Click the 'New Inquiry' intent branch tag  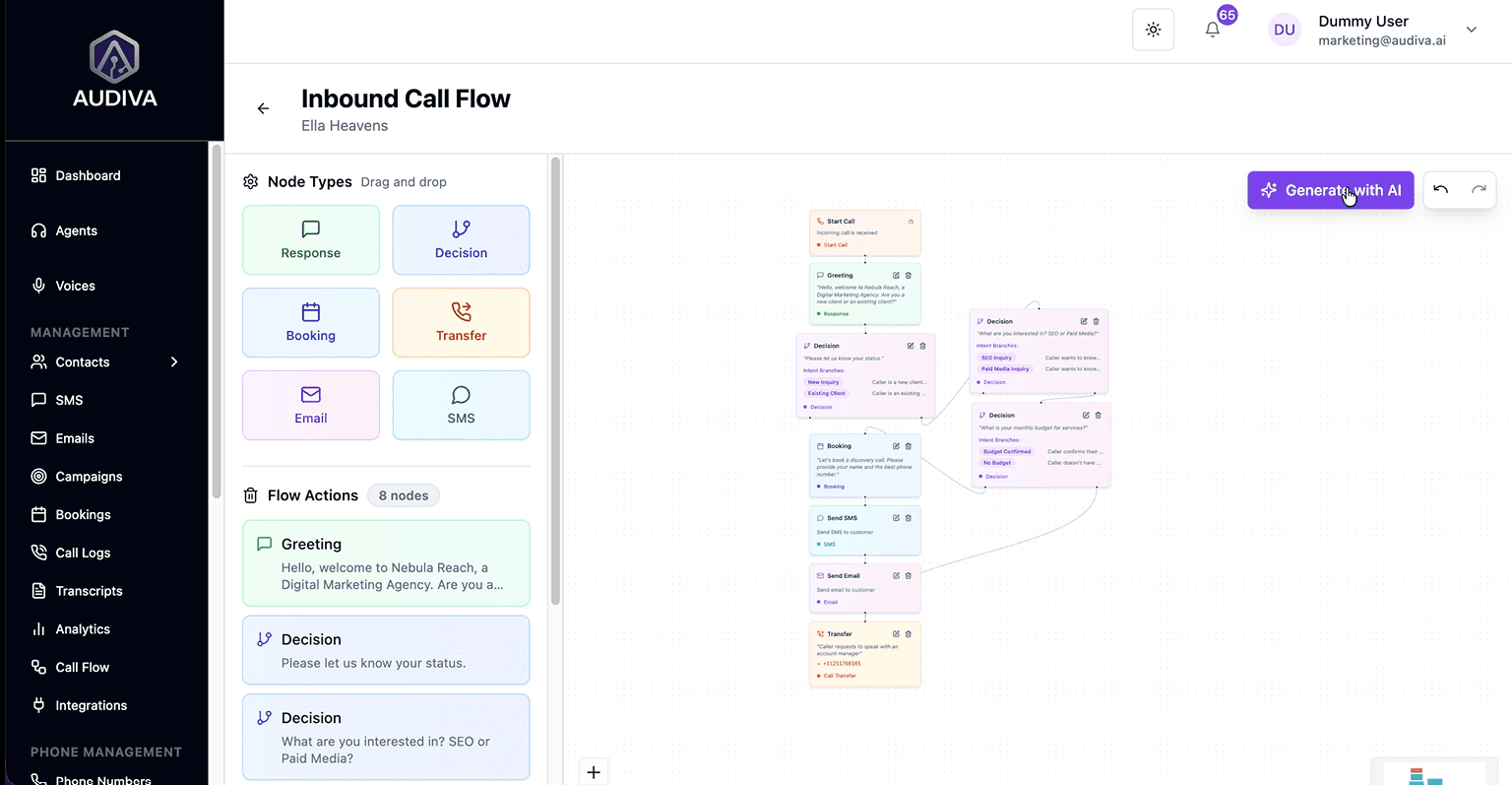click(823, 382)
